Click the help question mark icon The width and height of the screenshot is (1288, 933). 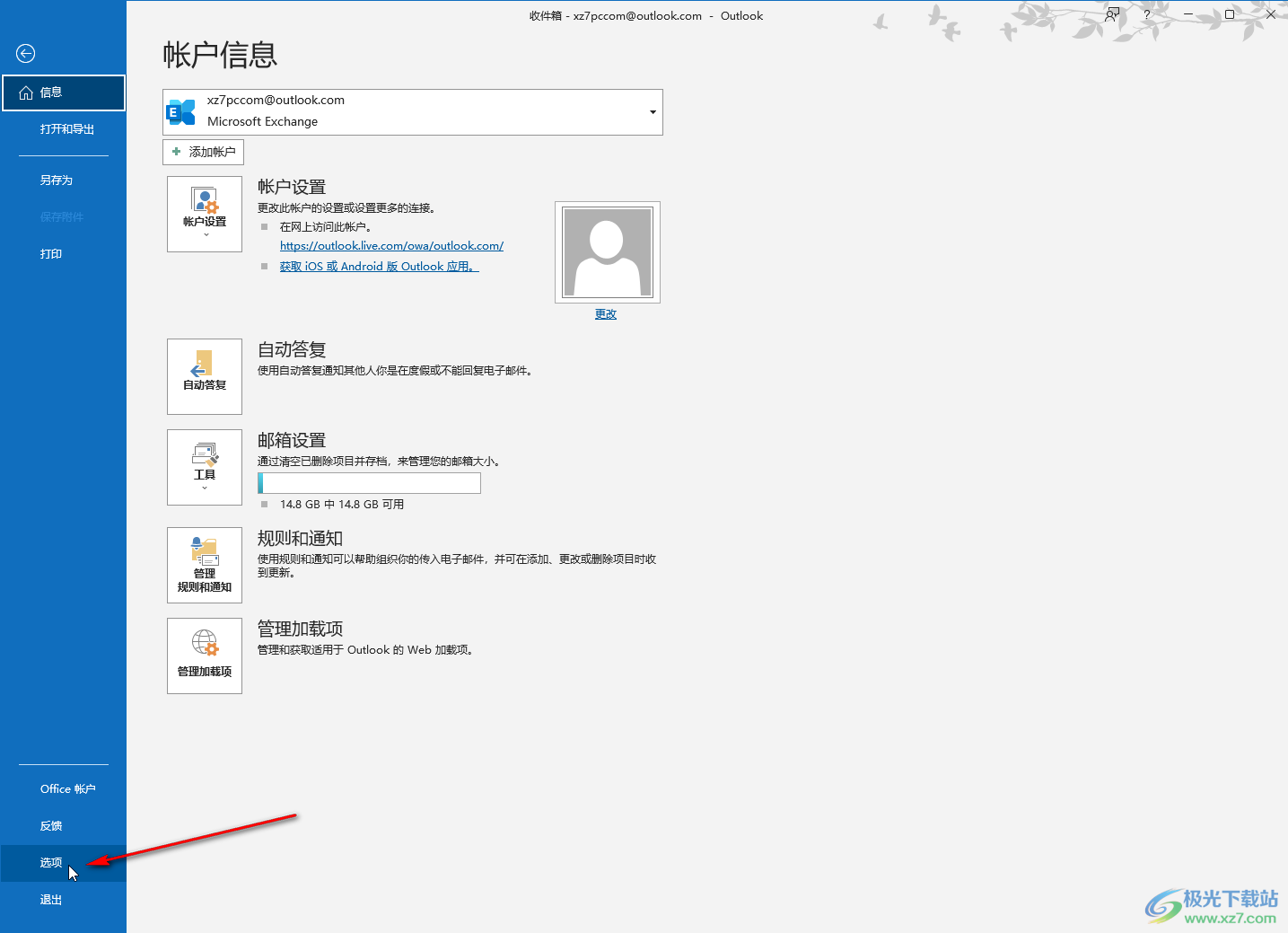(1147, 15)
